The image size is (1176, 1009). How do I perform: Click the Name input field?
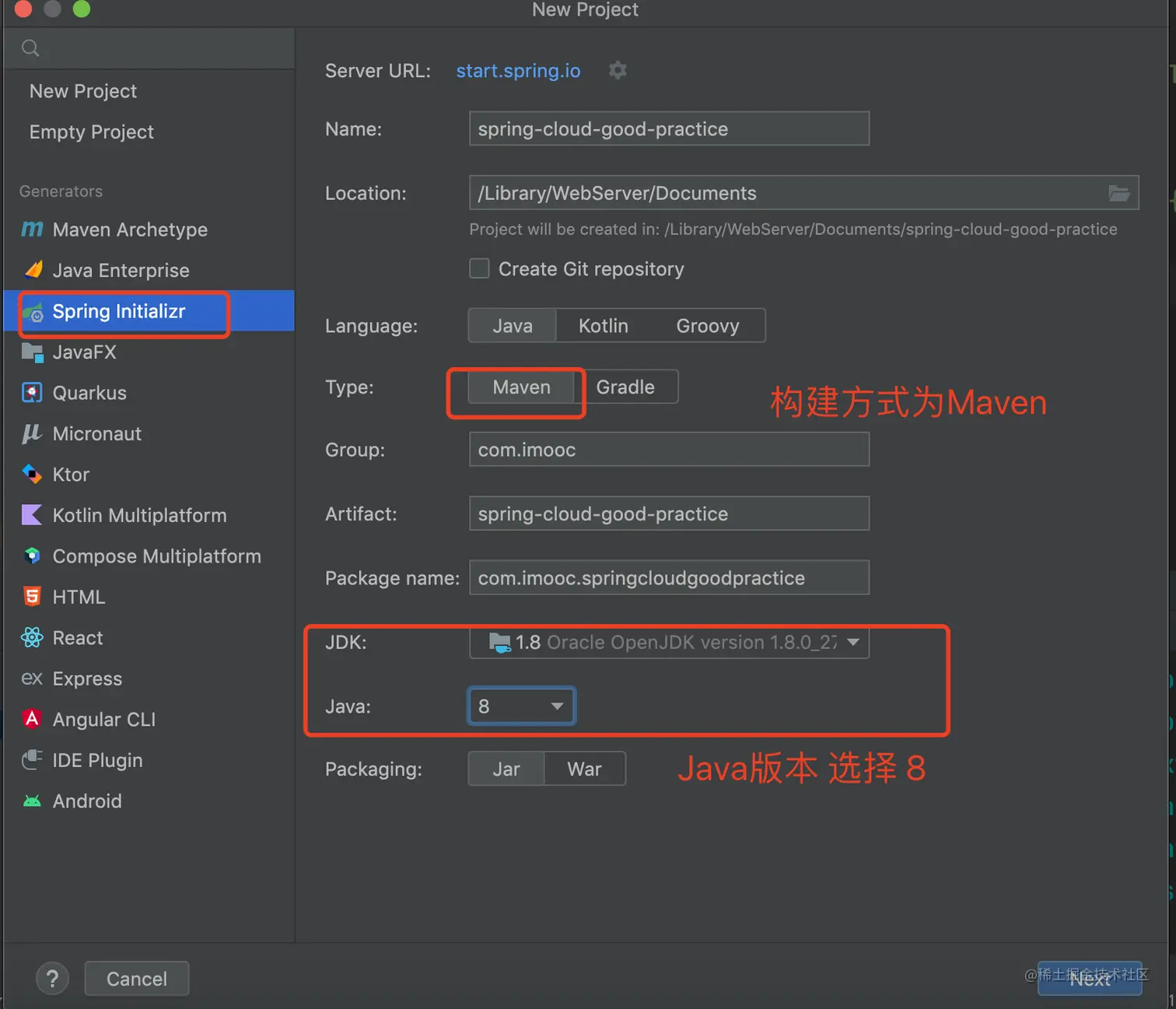[x=669, y=128]
